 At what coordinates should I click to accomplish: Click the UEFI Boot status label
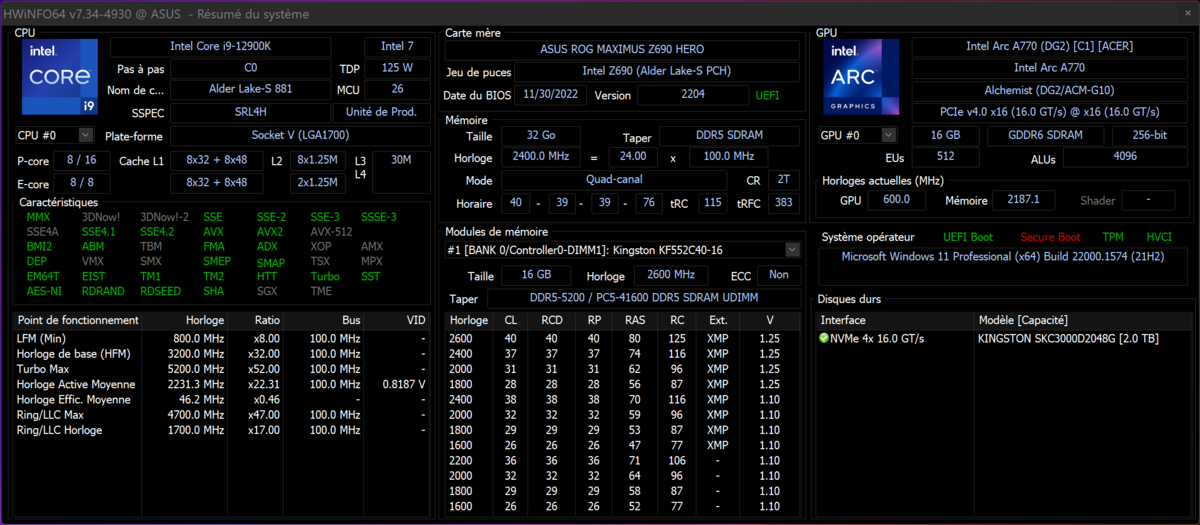pos(968,237)
